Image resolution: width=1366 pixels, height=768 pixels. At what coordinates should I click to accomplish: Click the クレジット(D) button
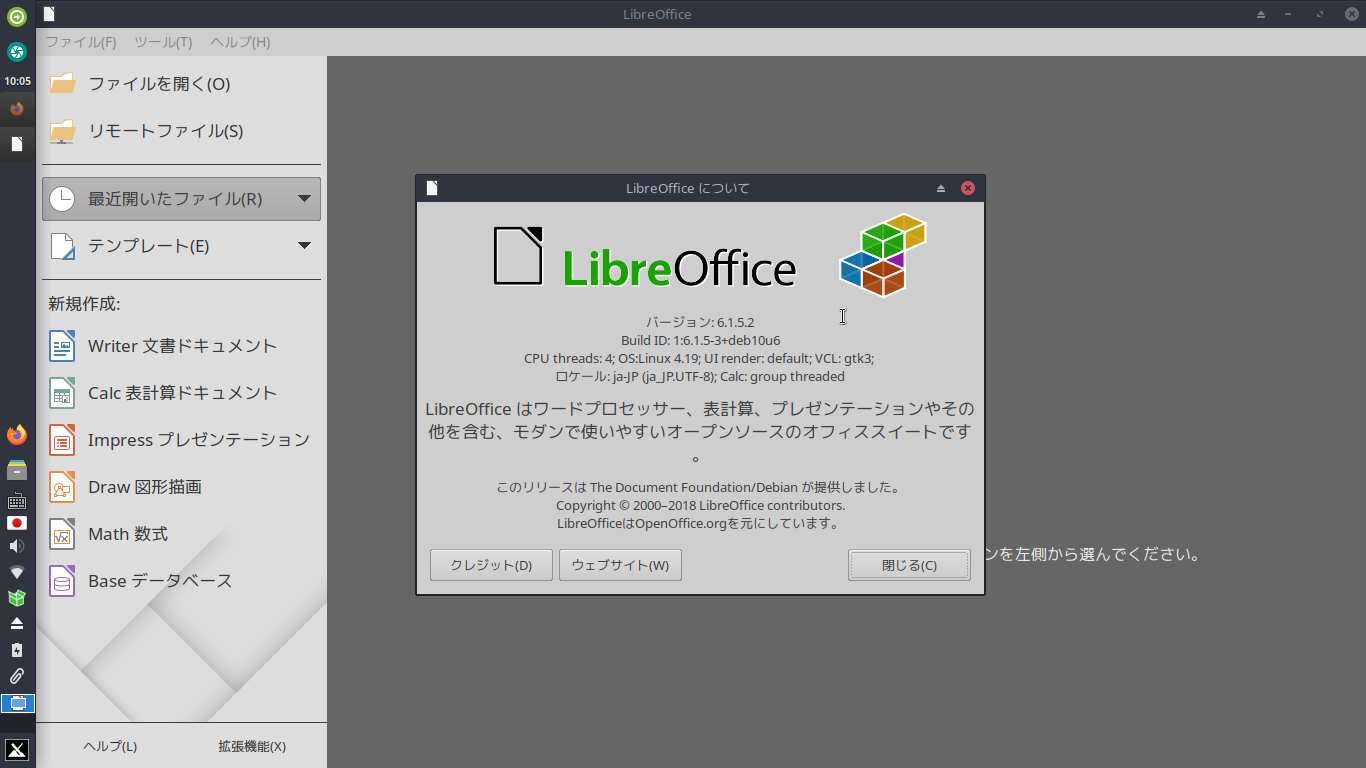(491, 565)
